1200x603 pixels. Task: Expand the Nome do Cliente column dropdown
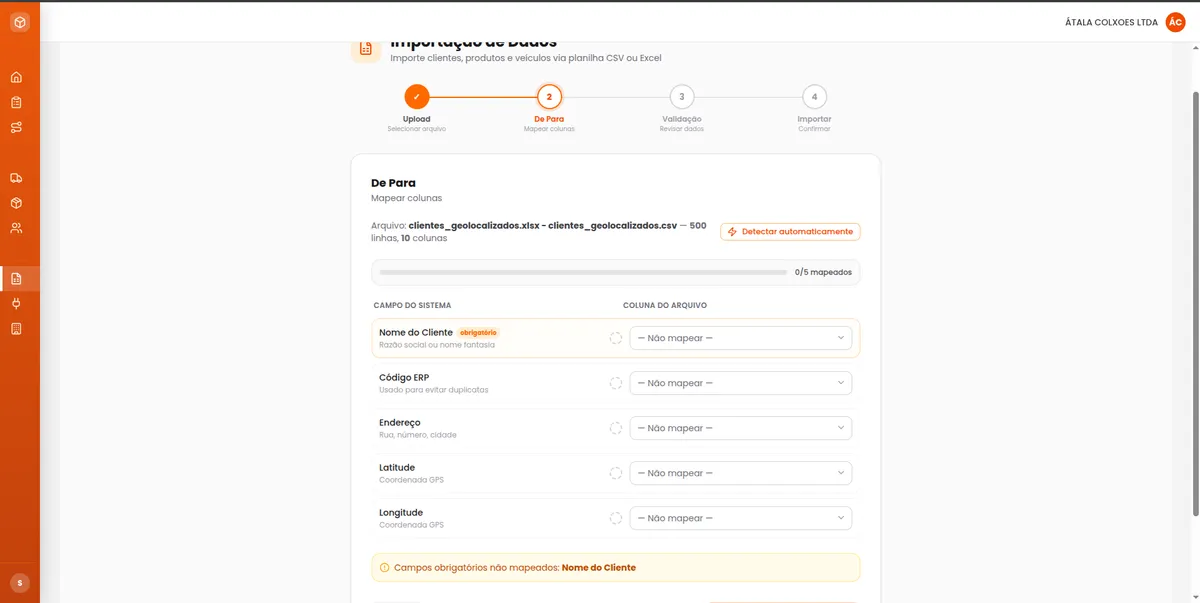point(741,338)
